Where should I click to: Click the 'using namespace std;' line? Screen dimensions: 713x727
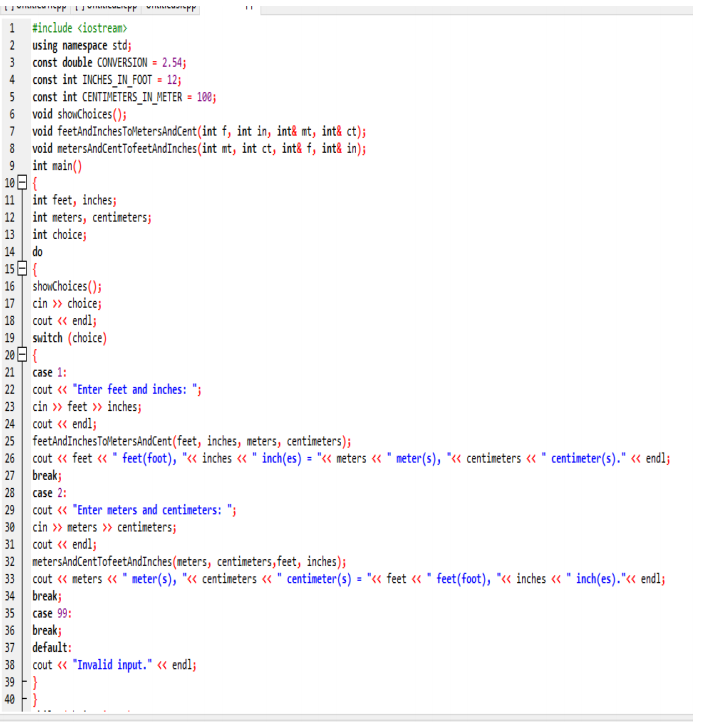[x=82, y=45]
